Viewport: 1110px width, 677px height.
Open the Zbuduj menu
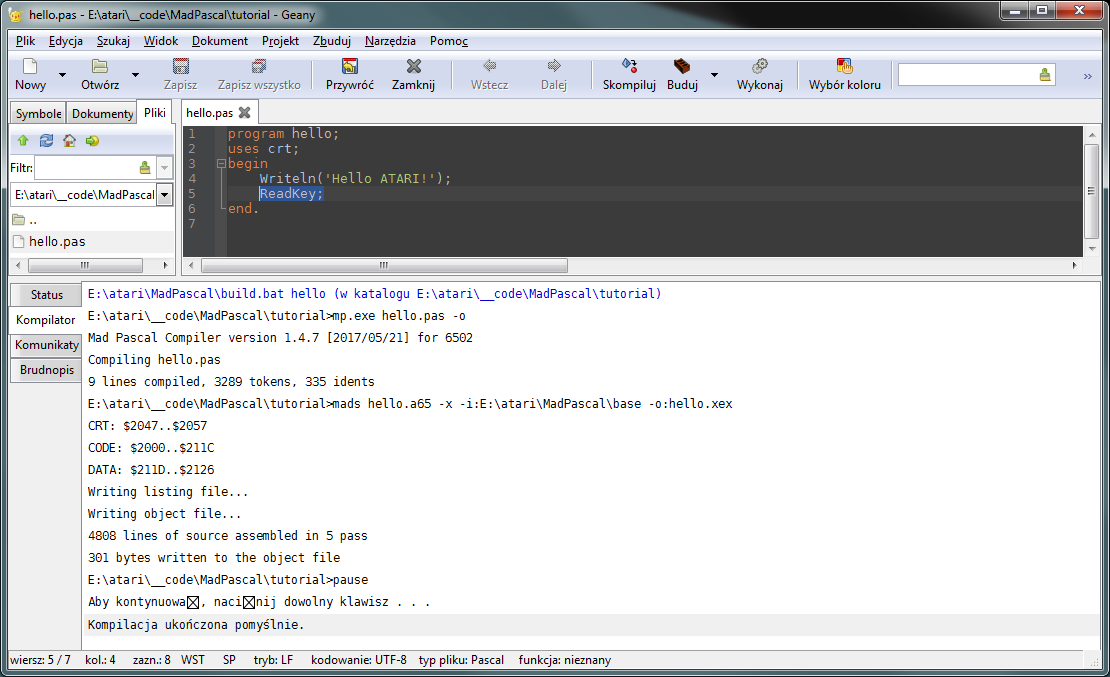click(331, 41)
